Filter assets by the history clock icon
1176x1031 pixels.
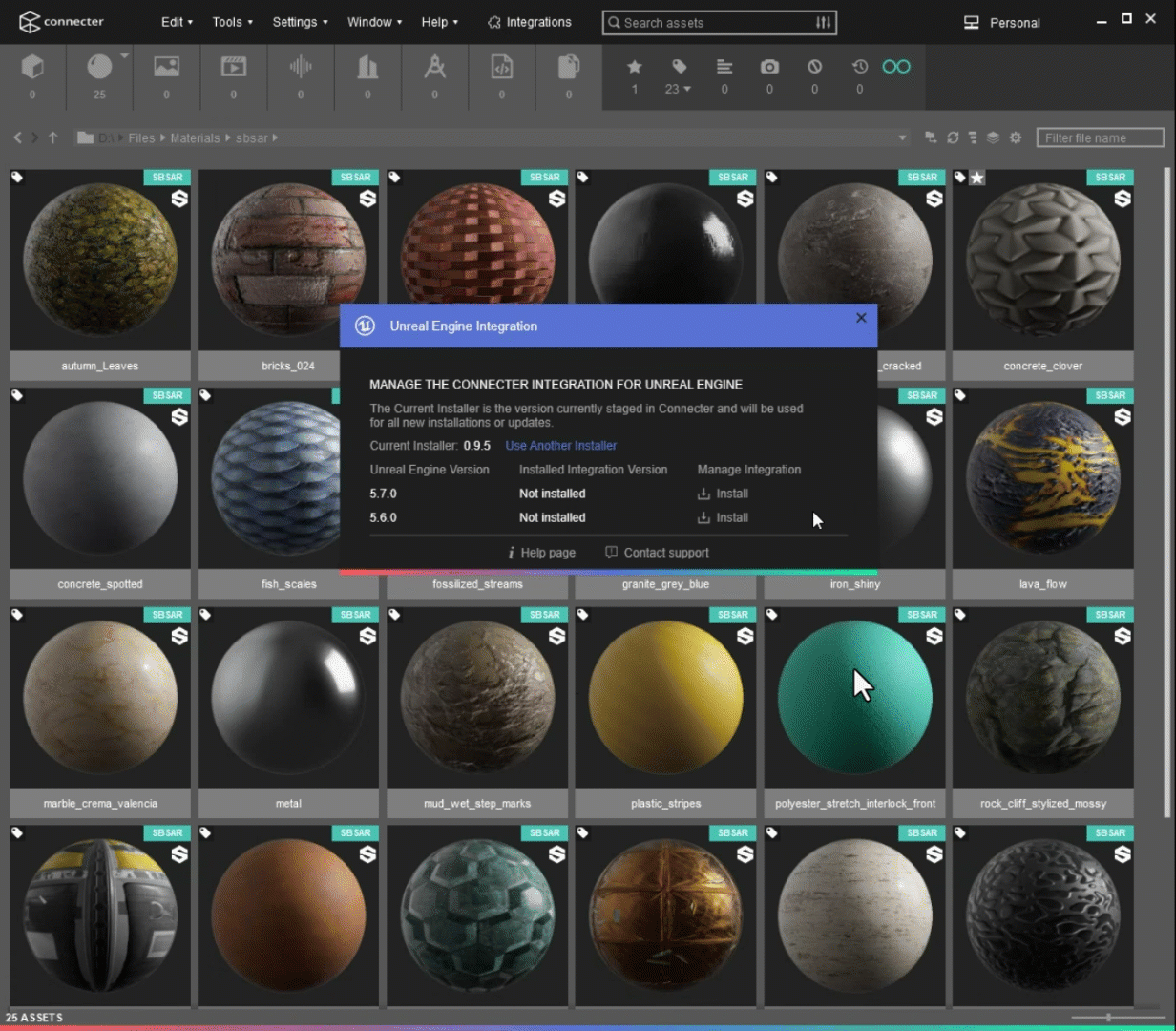coord(860,67)
